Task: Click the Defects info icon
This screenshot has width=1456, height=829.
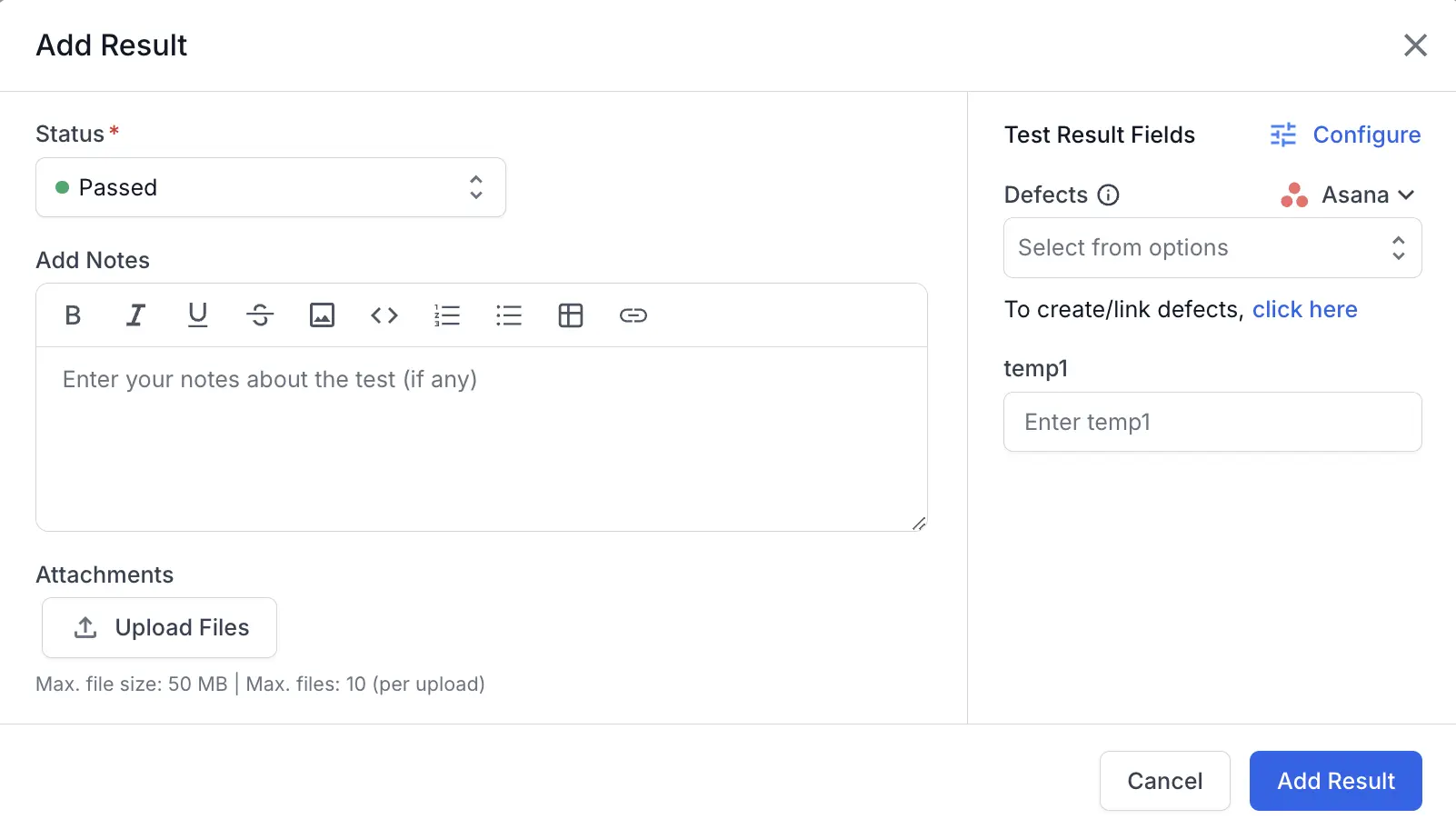Action: (1108, 195)
